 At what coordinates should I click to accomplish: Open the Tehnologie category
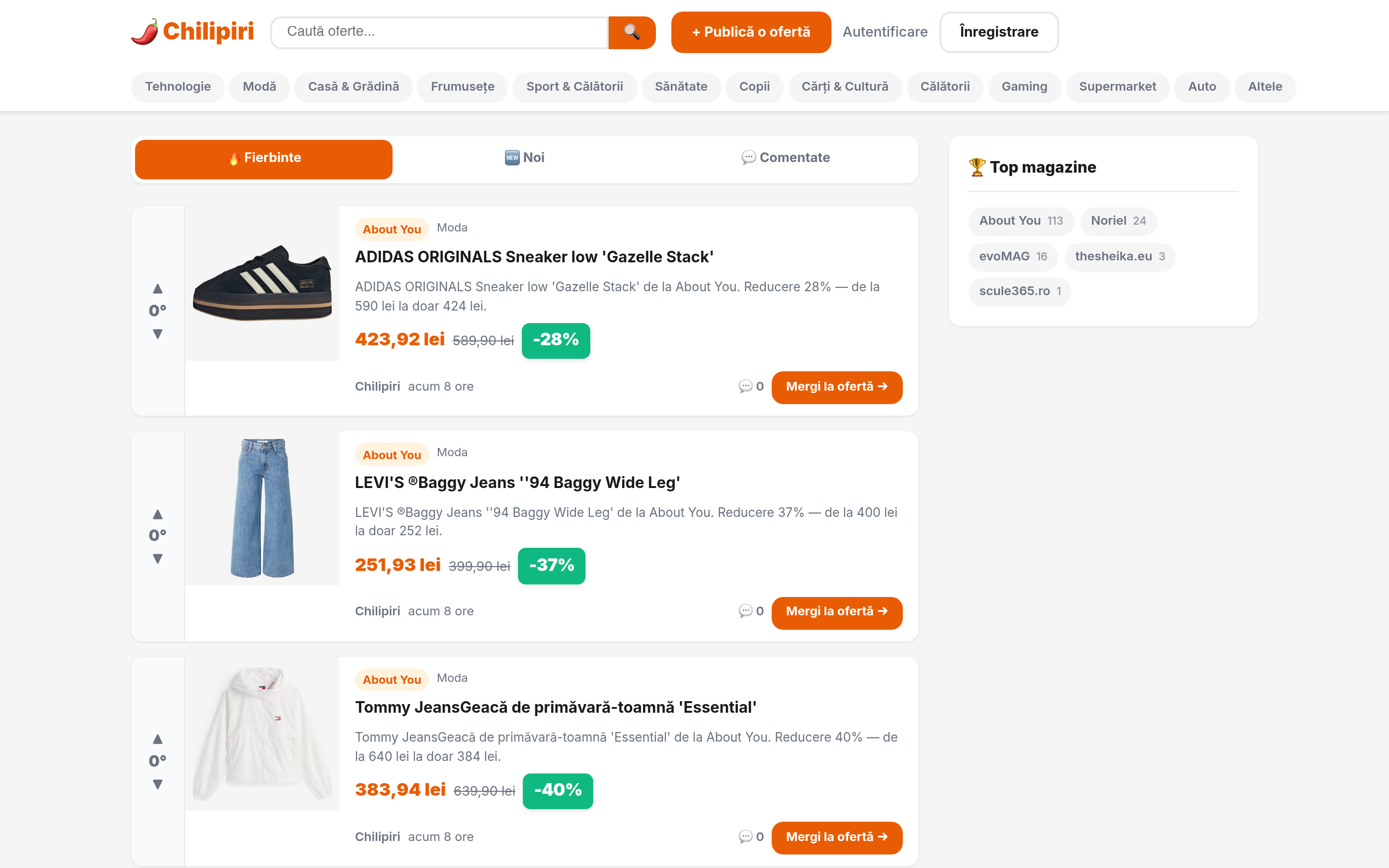pyautogui.click(x=178, y=87)
